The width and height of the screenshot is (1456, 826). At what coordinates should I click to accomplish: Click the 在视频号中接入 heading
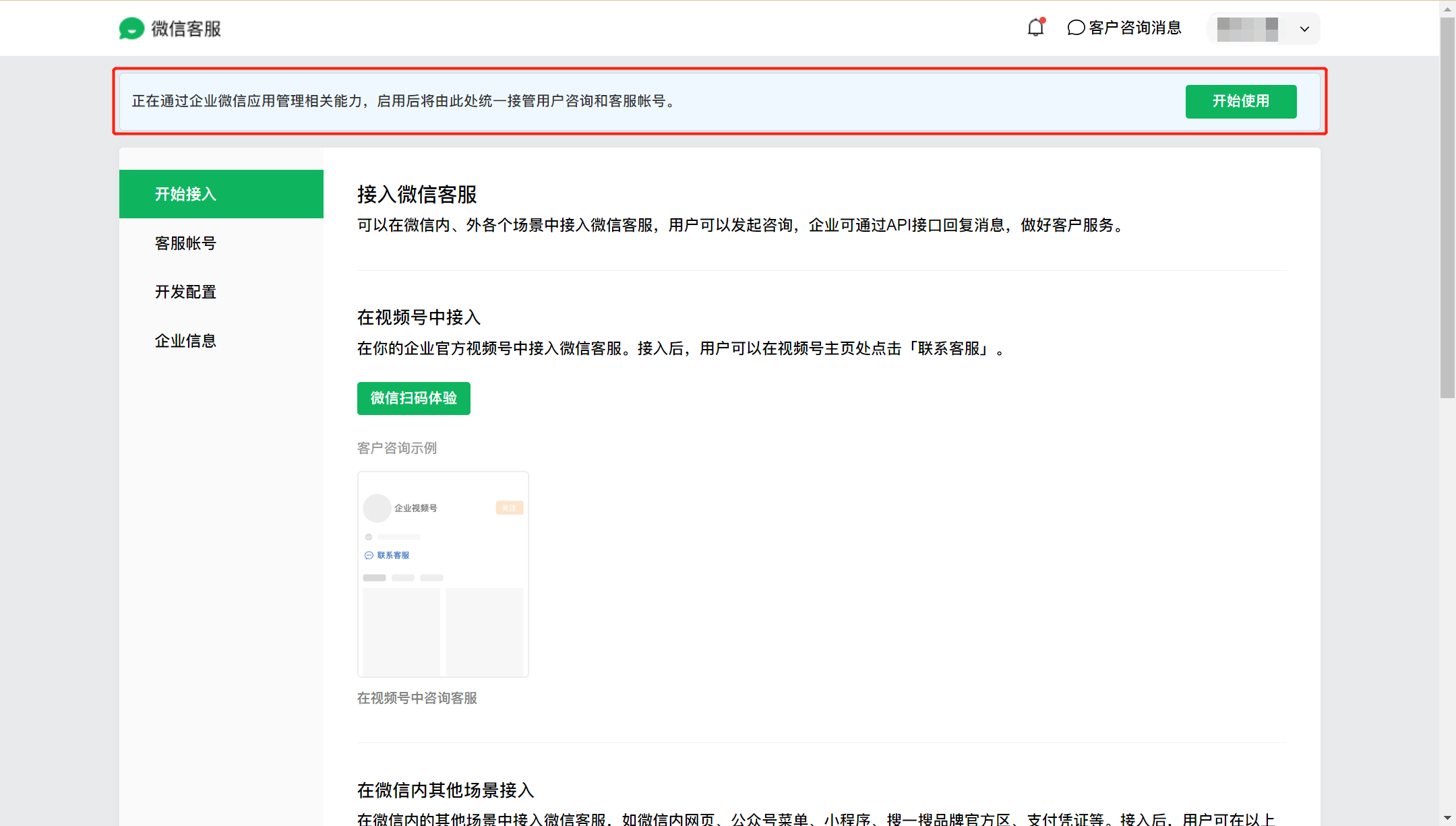tap(419, 317)
